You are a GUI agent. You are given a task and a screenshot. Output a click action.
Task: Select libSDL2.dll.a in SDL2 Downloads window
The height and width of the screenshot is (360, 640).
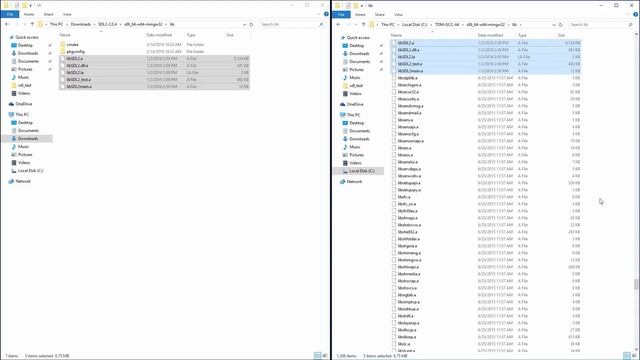click(x=154, y=65)
